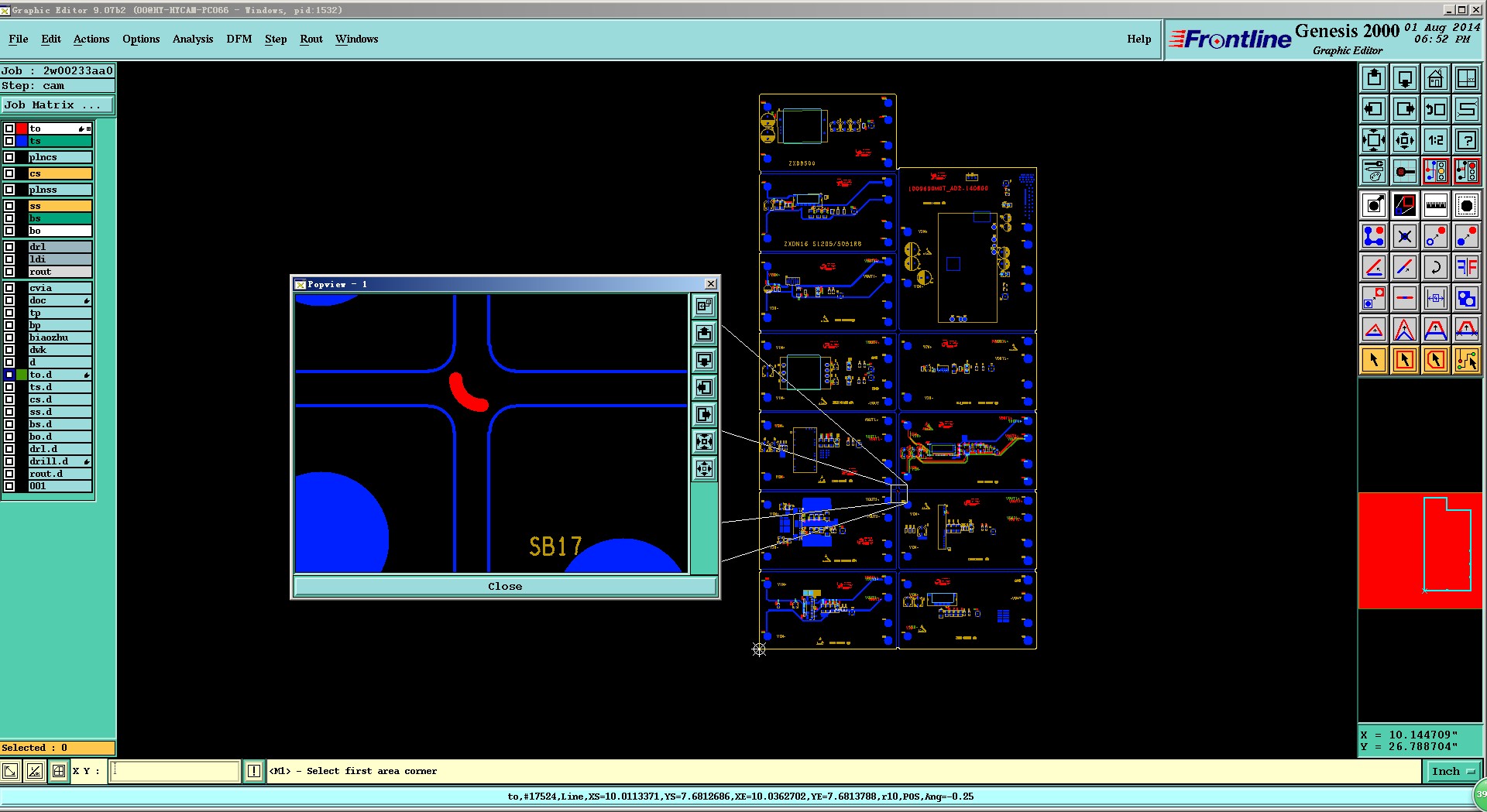The width and height of the screenshot is (1487, 812).
Task: Click the Popview pan down icon
Action: pos(704,361)
